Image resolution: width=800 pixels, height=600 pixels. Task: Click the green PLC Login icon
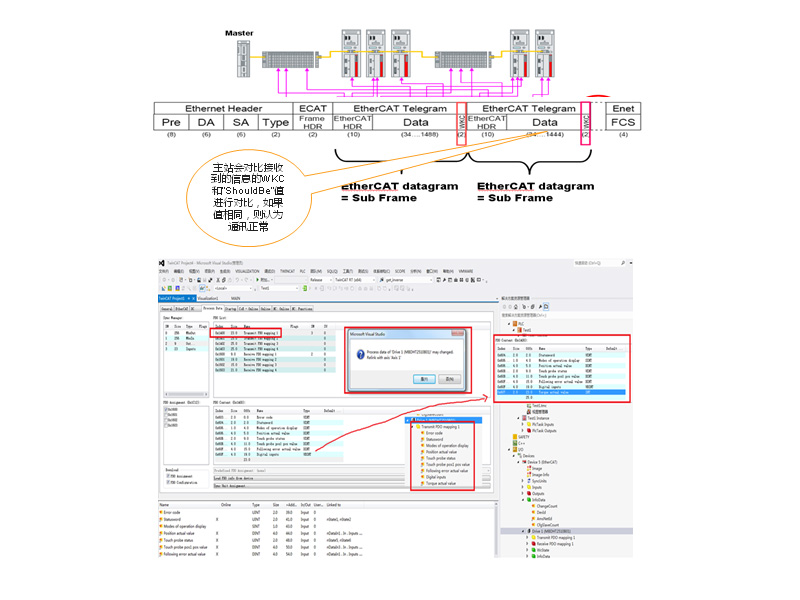(x=305, y=288)
